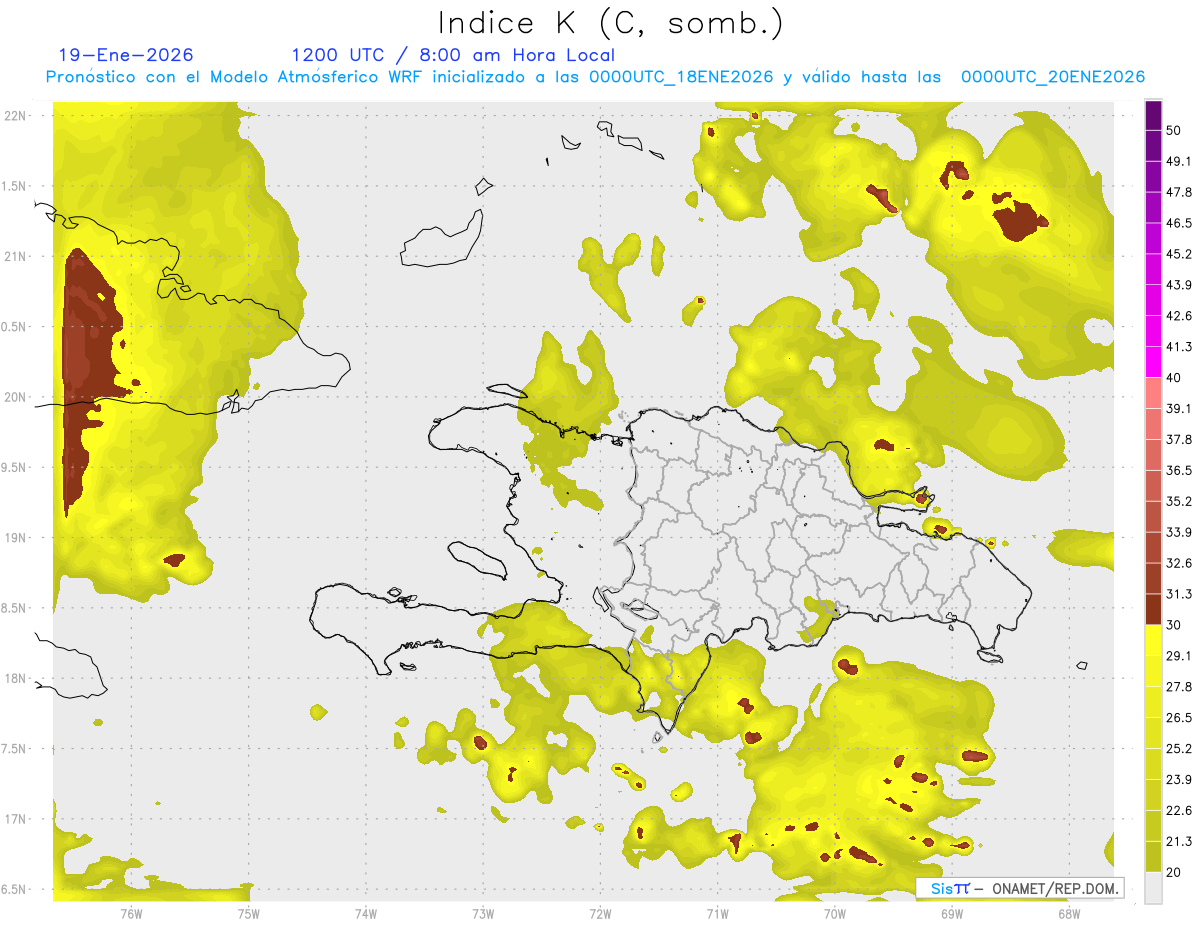Click the colorbar value "50"
This screenshot has height=927, width=1200.
coord(1174,131)
